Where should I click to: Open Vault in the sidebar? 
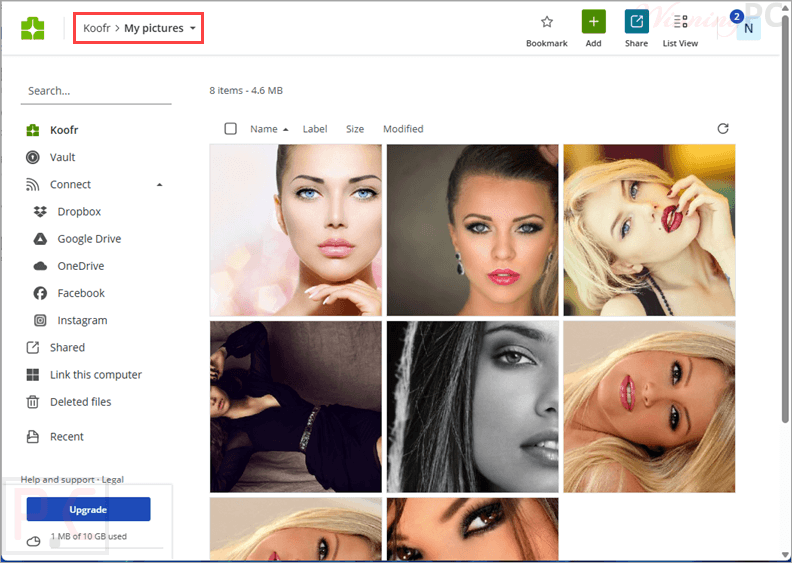[x=63, y=158]
